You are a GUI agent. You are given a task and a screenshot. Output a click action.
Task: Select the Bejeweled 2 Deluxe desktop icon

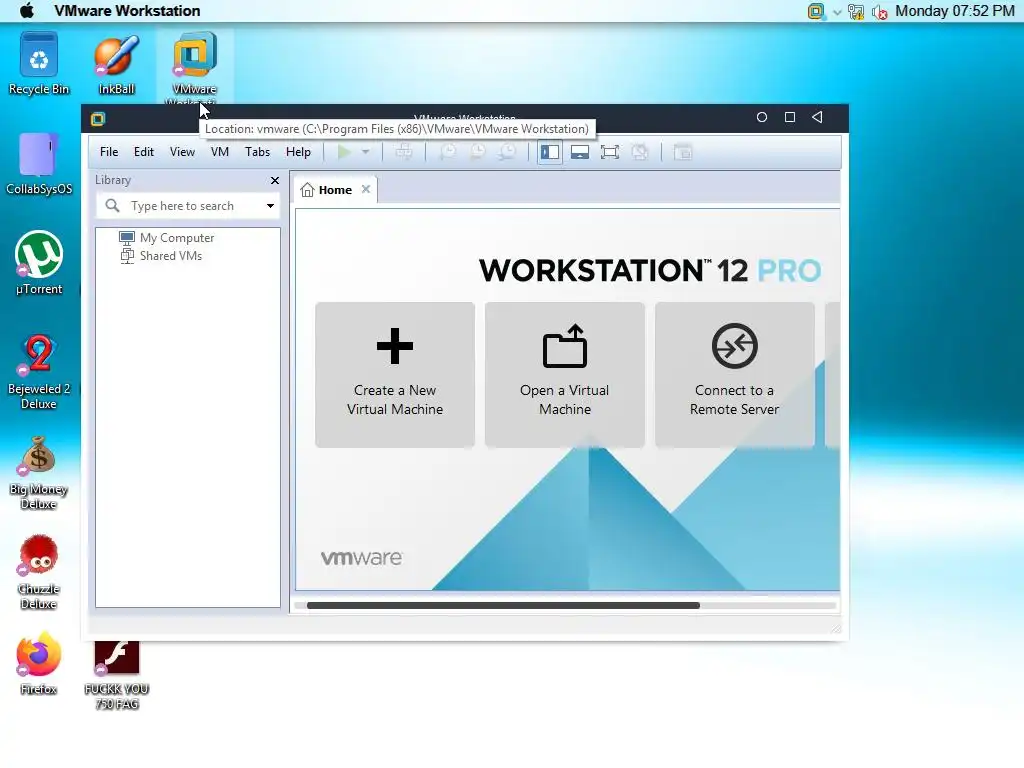pyautogui.click(x=39, y=371)
